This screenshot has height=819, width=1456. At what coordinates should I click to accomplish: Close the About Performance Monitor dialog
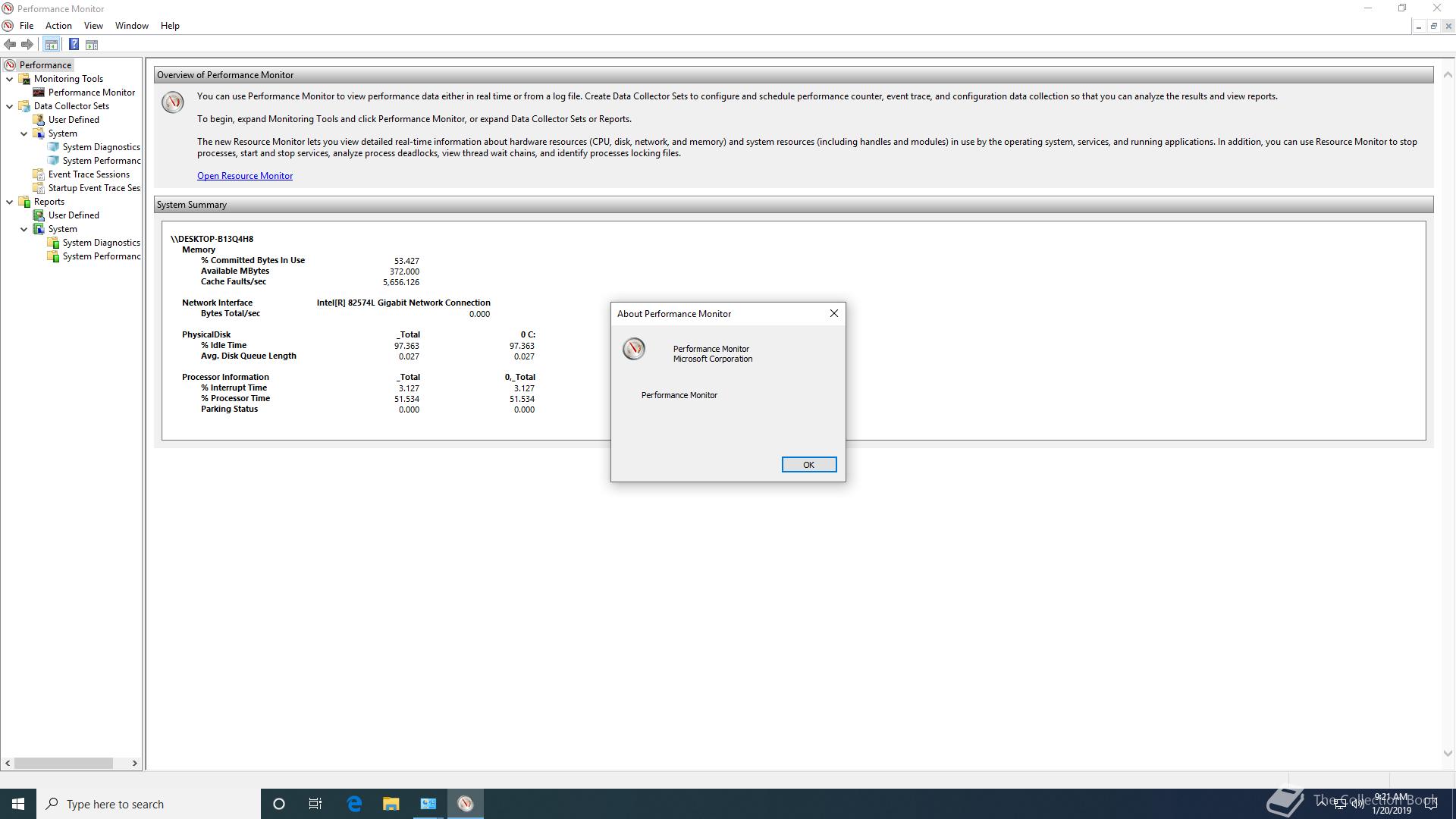tap(833, 313)
